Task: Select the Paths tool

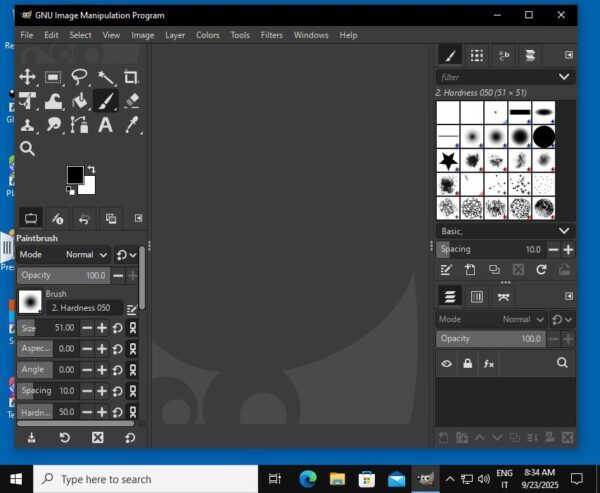Action: [x=79, y=125]
